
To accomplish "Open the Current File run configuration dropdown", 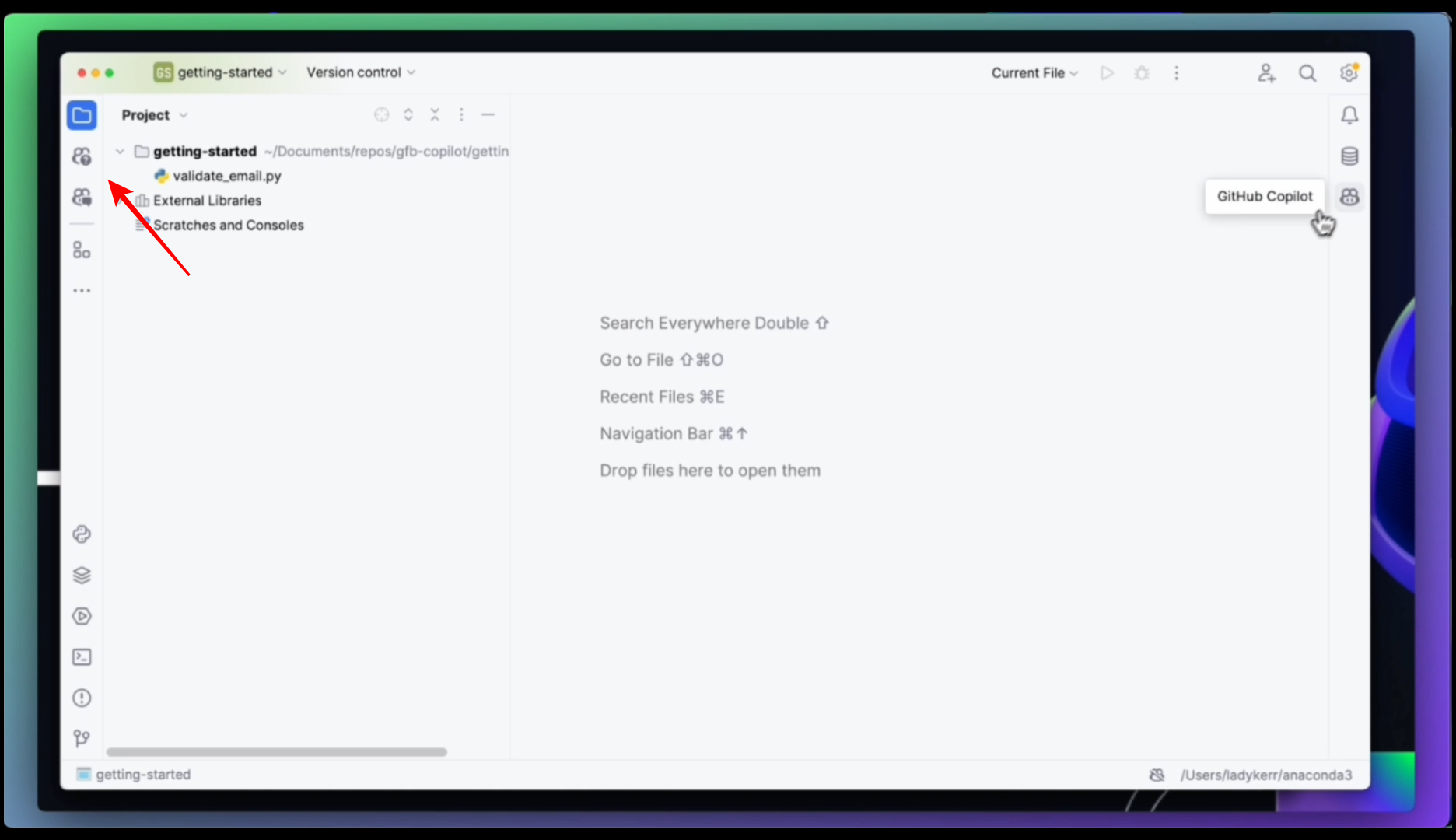I will point(1034,73).
